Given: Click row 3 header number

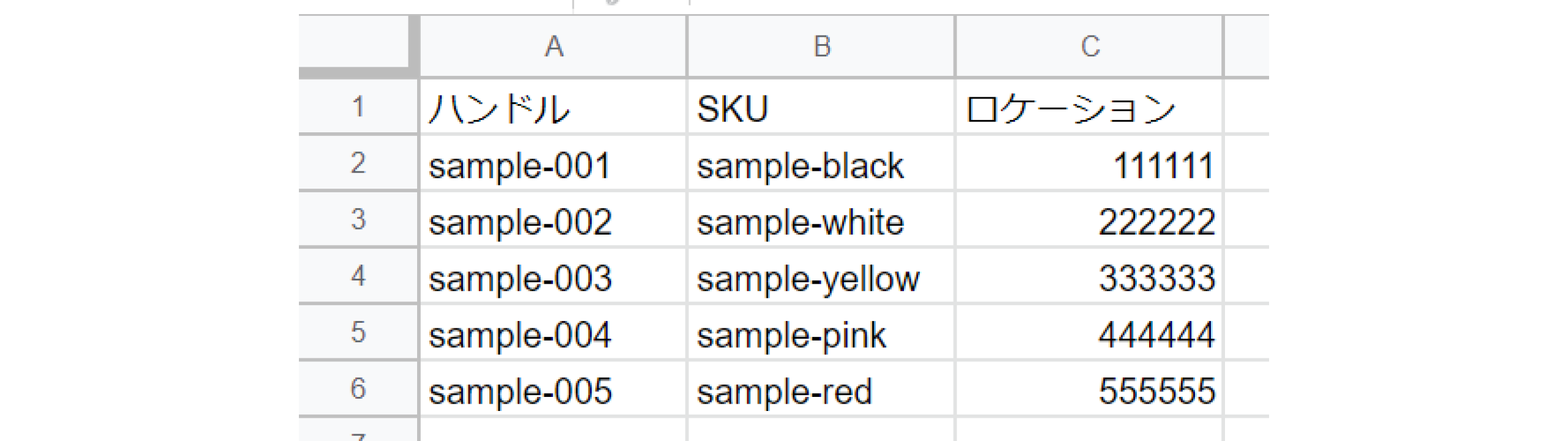Looking at the screenshot, I should click(x=358, y=219).
